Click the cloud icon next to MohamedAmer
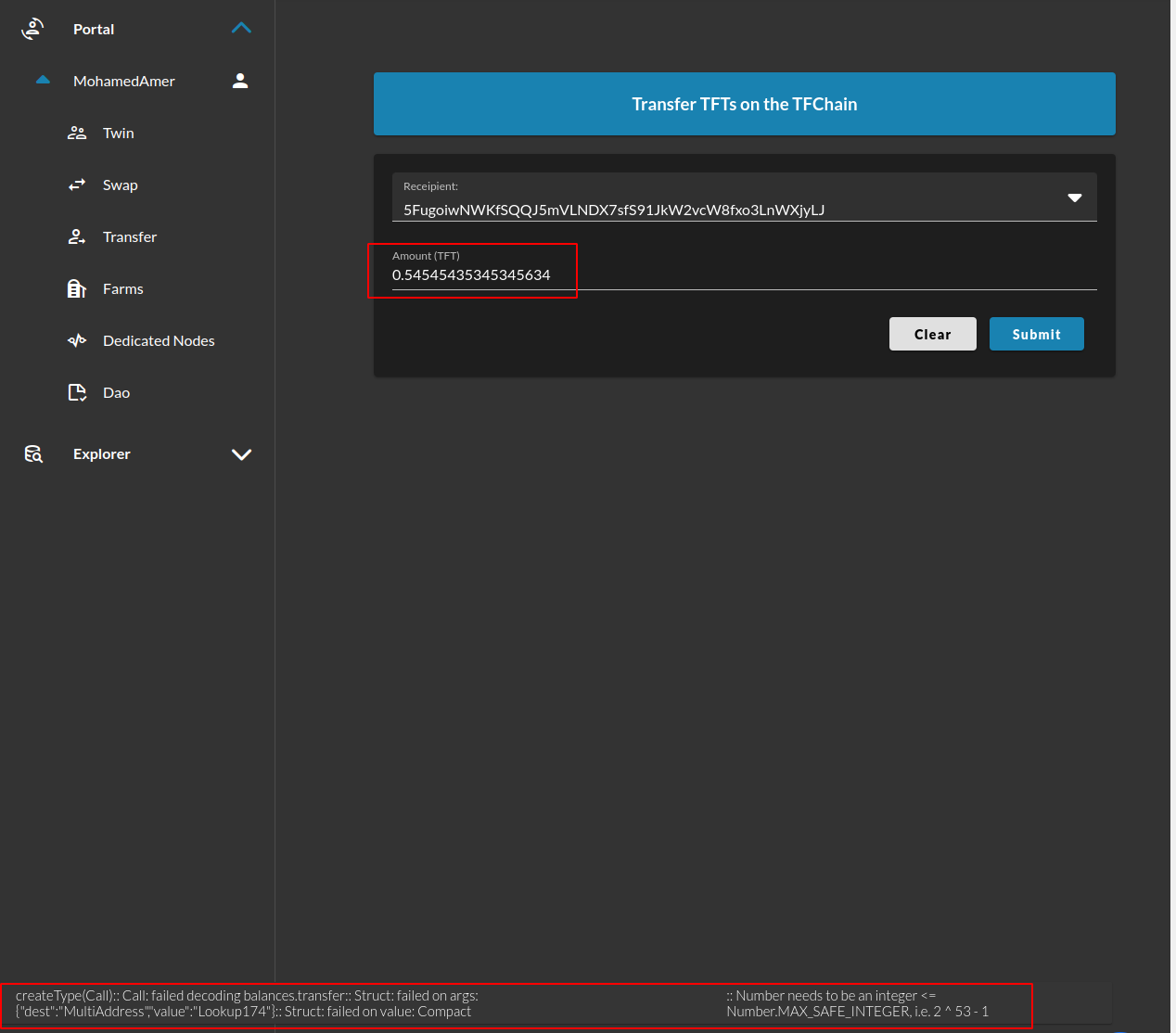The height and width of the screenshot is (1033, 1176). [43, 80]
